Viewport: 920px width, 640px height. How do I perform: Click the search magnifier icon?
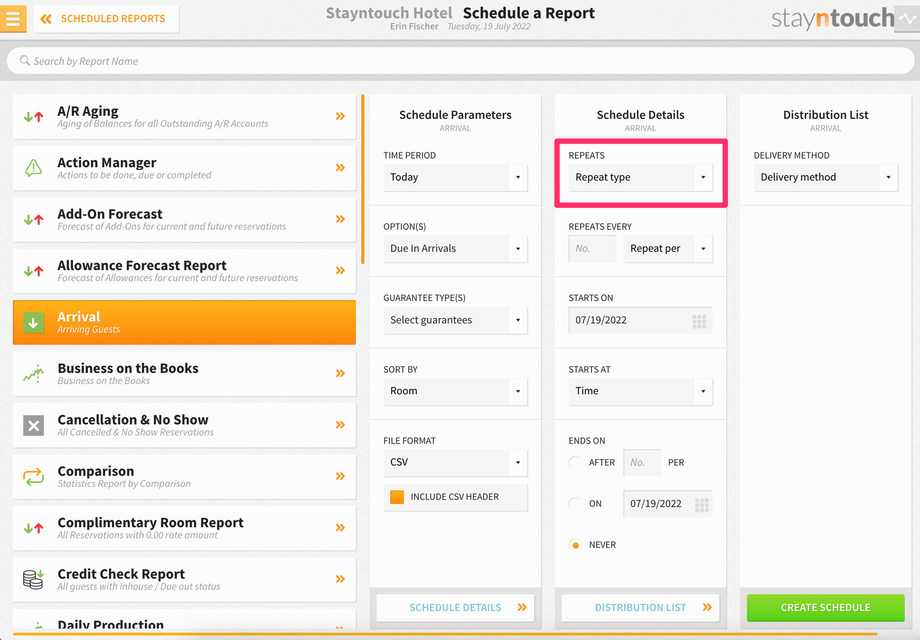point(25,60)
